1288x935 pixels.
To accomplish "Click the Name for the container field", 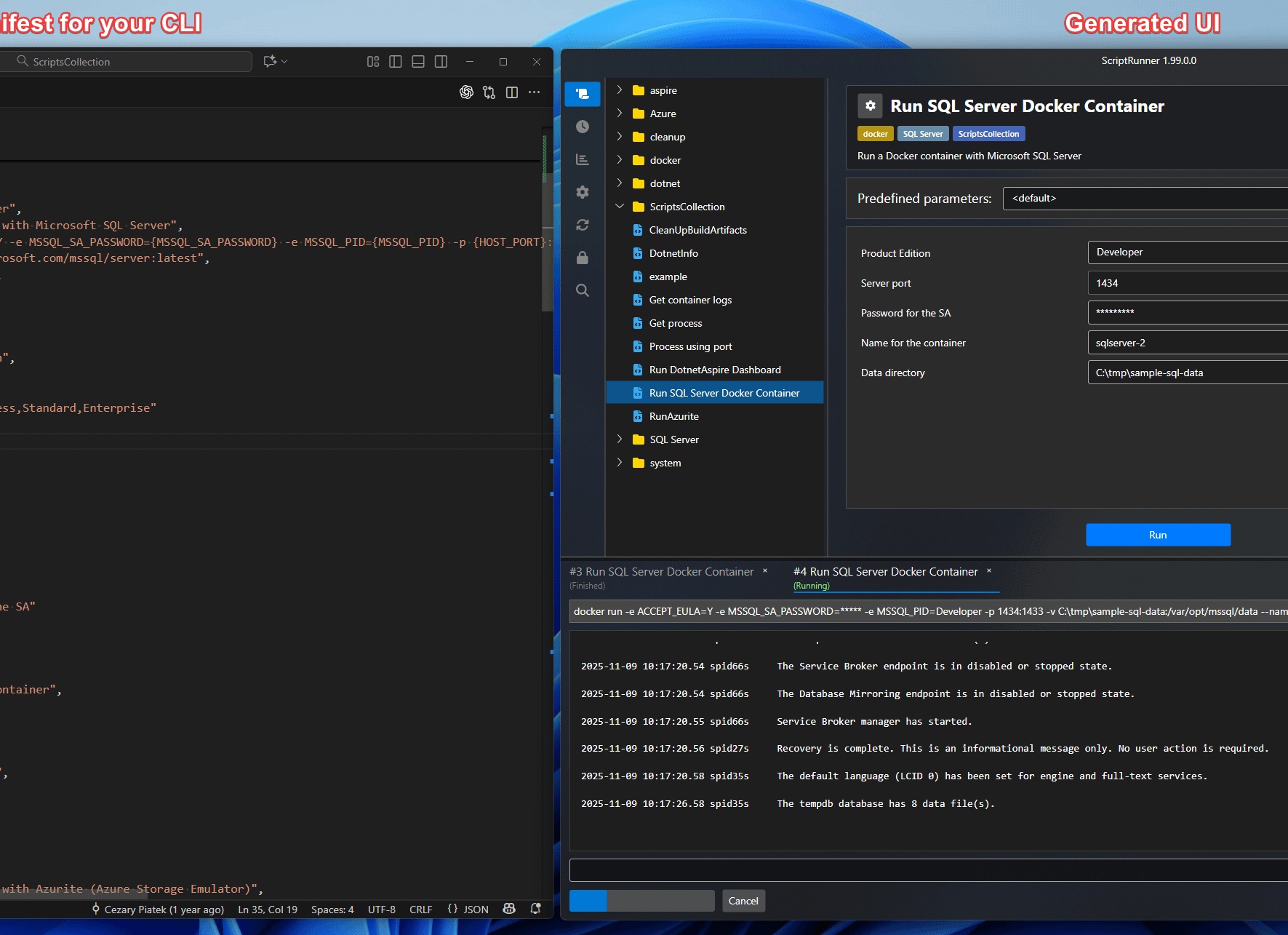I will tap(1188, 343).
